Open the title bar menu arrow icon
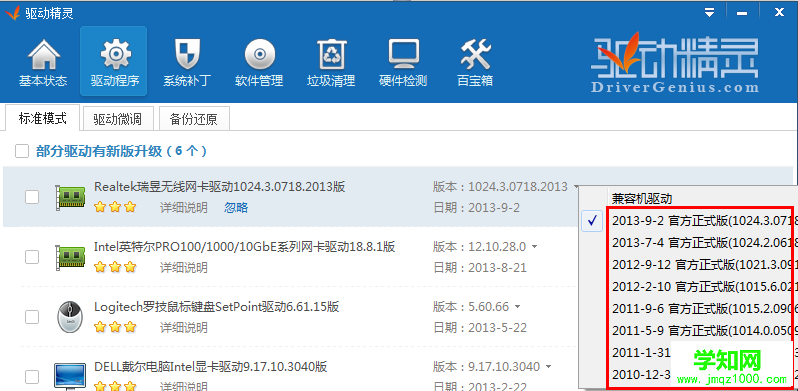Screen dimensions: 798x391 click(709, 13)
